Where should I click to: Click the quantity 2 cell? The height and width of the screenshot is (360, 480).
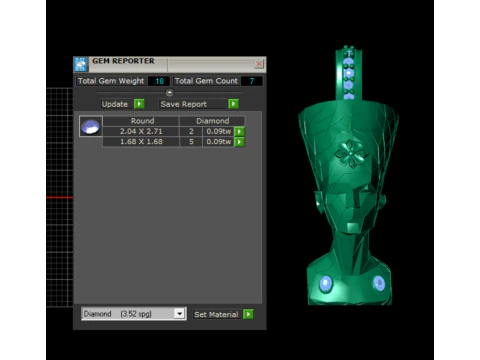pos(191,131)
